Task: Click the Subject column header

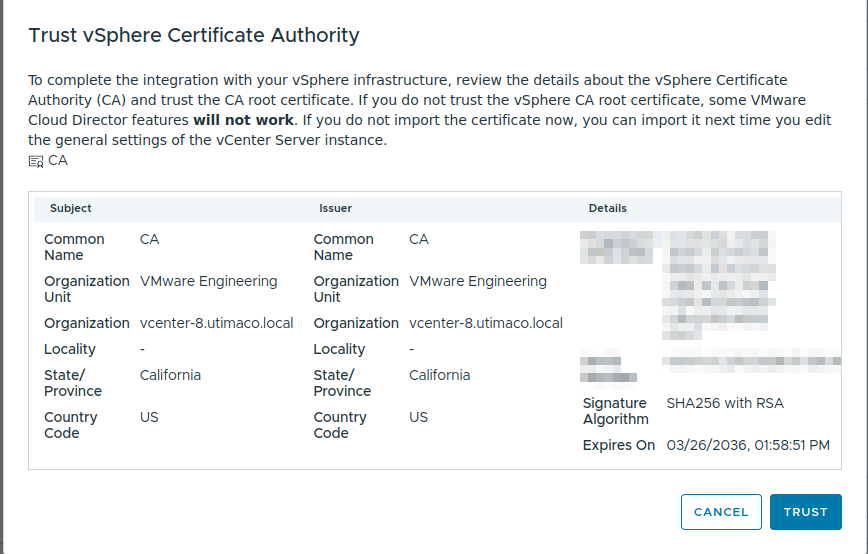Action: [70, 208]
